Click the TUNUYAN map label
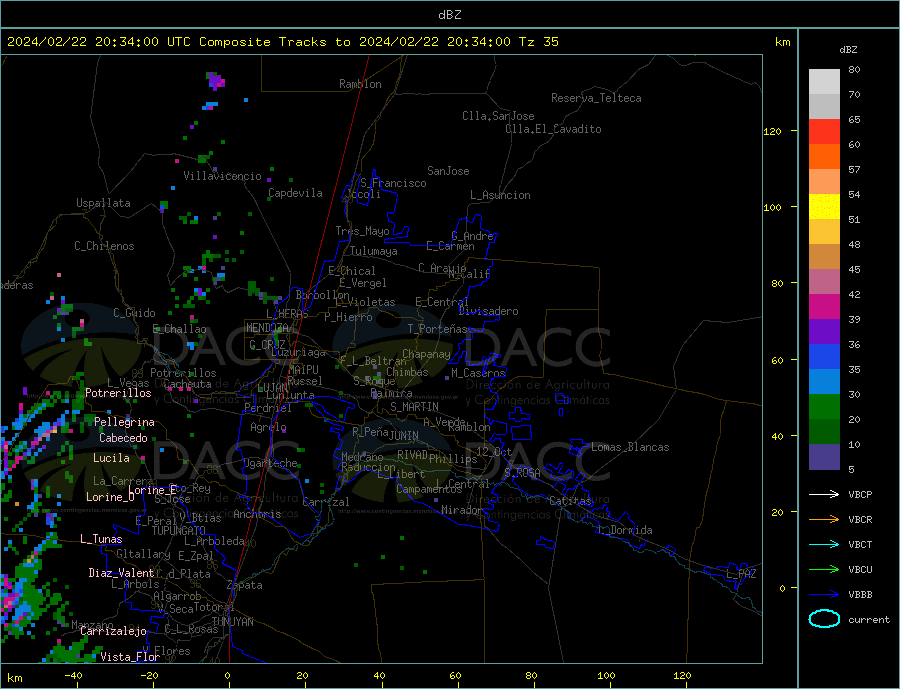 tap(232, 622)
